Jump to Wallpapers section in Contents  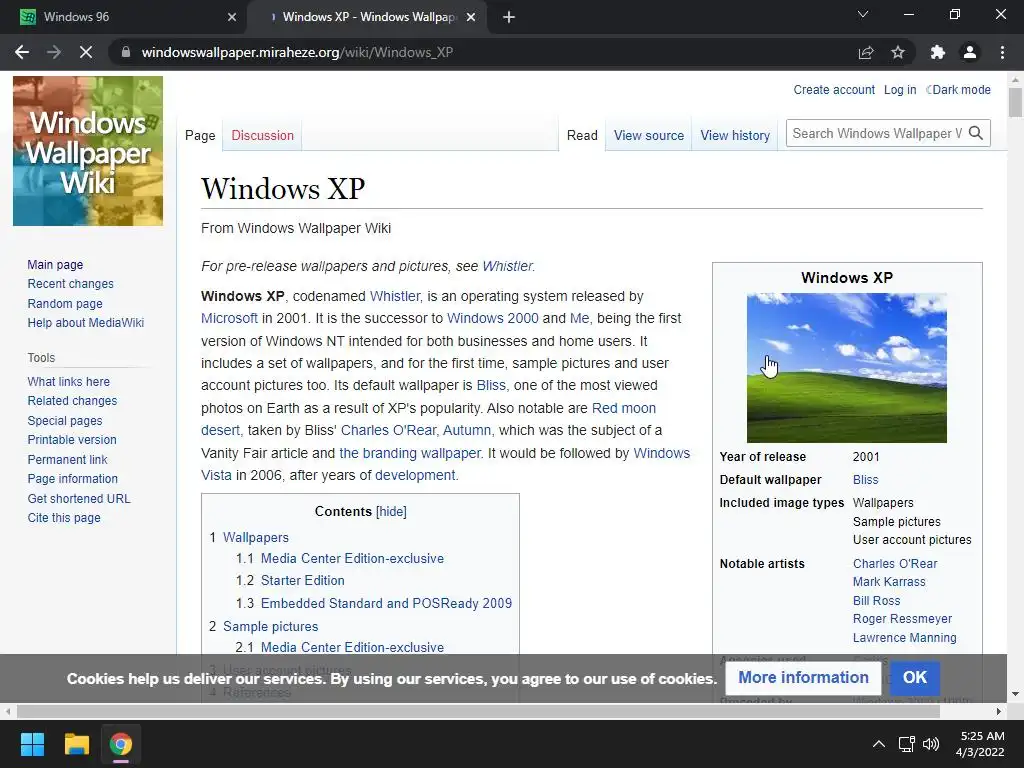click(255, 537)
